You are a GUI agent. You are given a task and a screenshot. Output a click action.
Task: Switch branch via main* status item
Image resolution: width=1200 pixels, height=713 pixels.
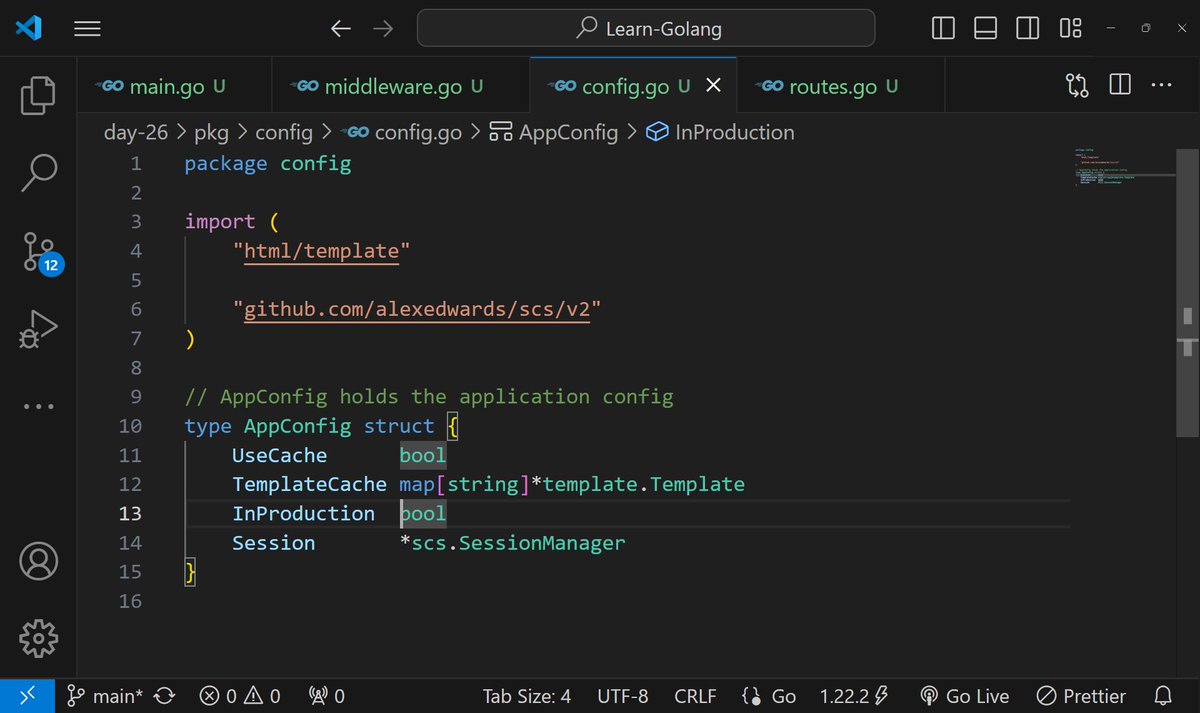coord(104,696)
